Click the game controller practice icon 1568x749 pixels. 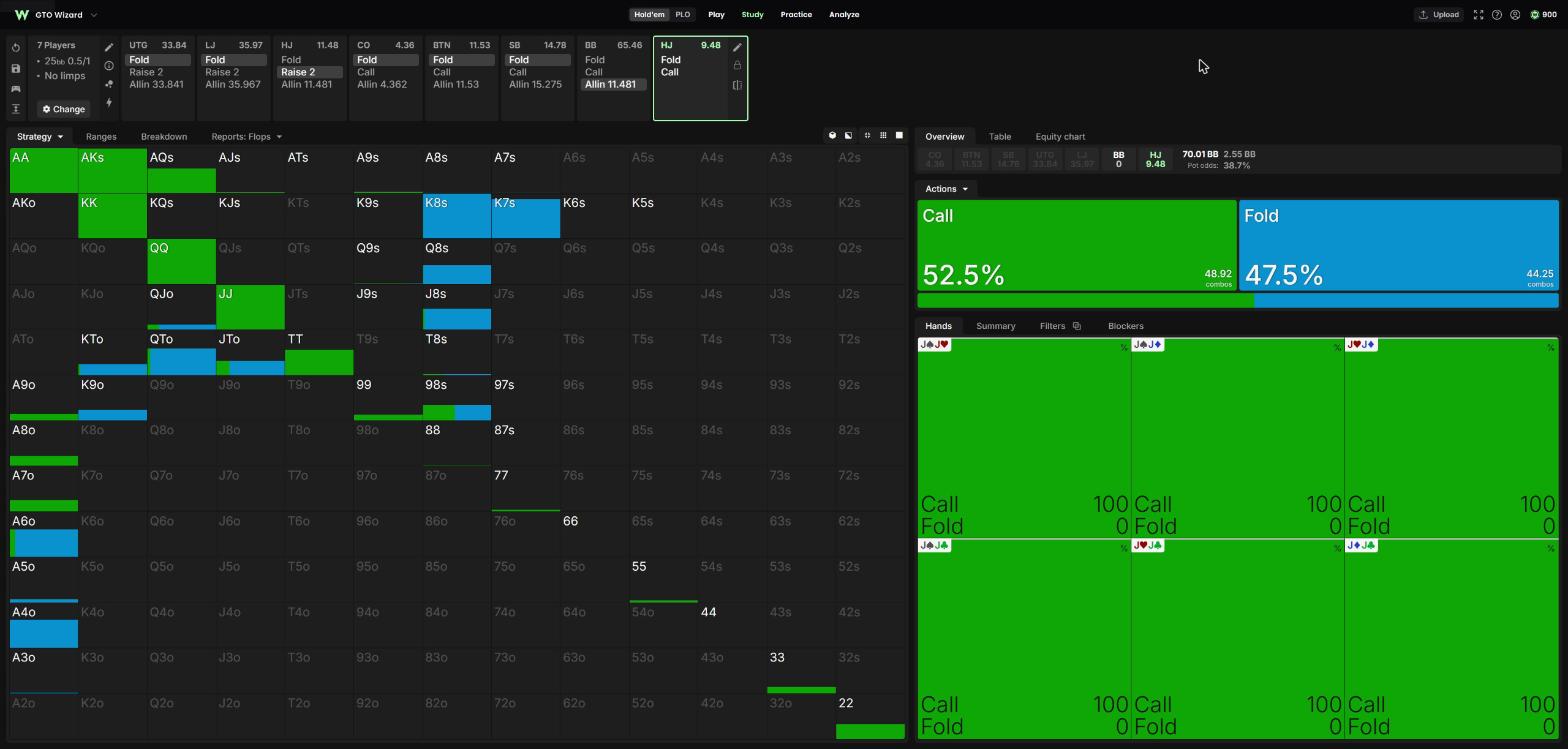(x=16, y=89)
